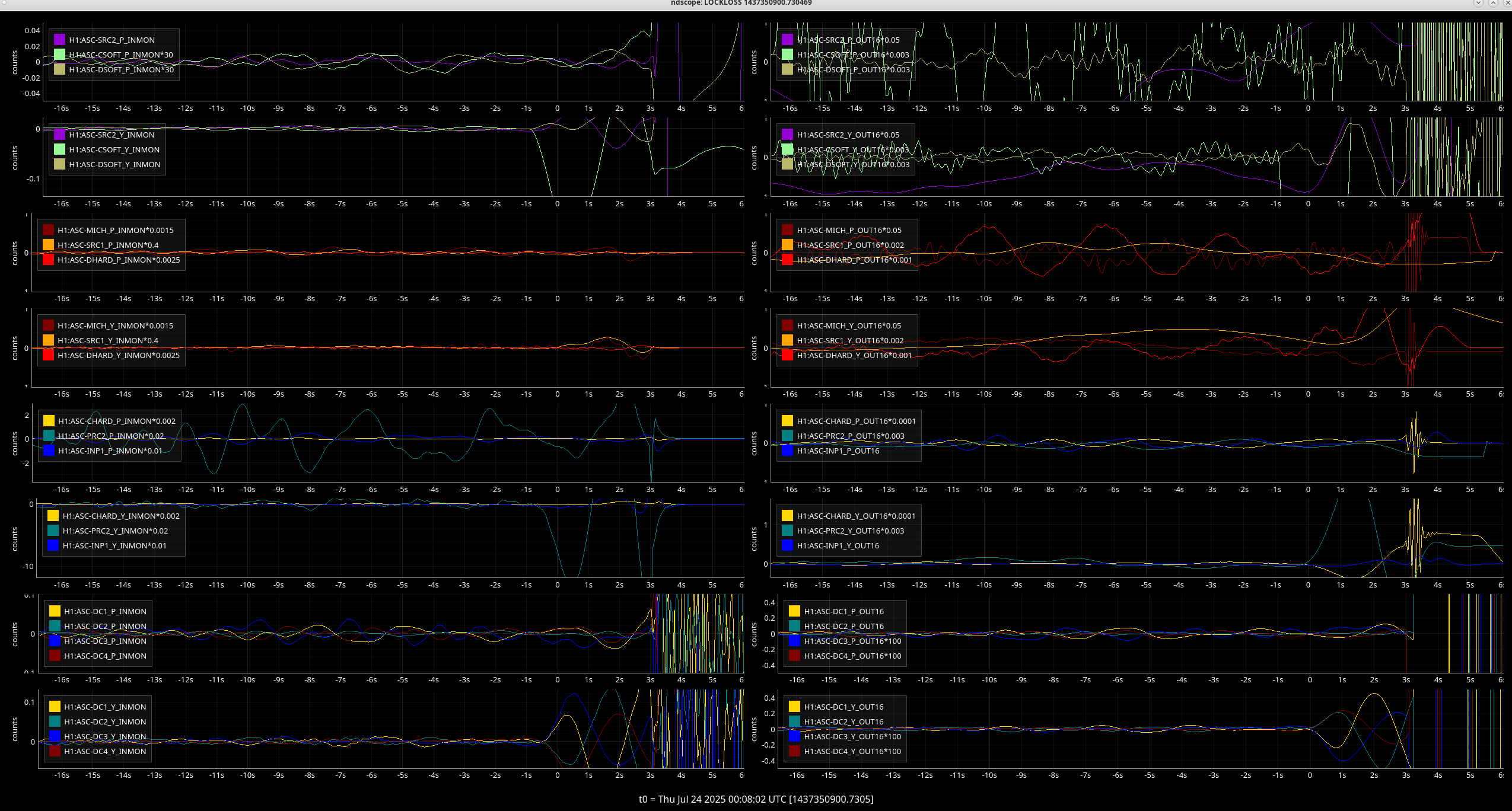The height and width of the screenshot is (811, 1512).
Task: Select the H1:ASC-MICH_Y_INMON*0.0015 legend text
Action: (x=116, y=325)
